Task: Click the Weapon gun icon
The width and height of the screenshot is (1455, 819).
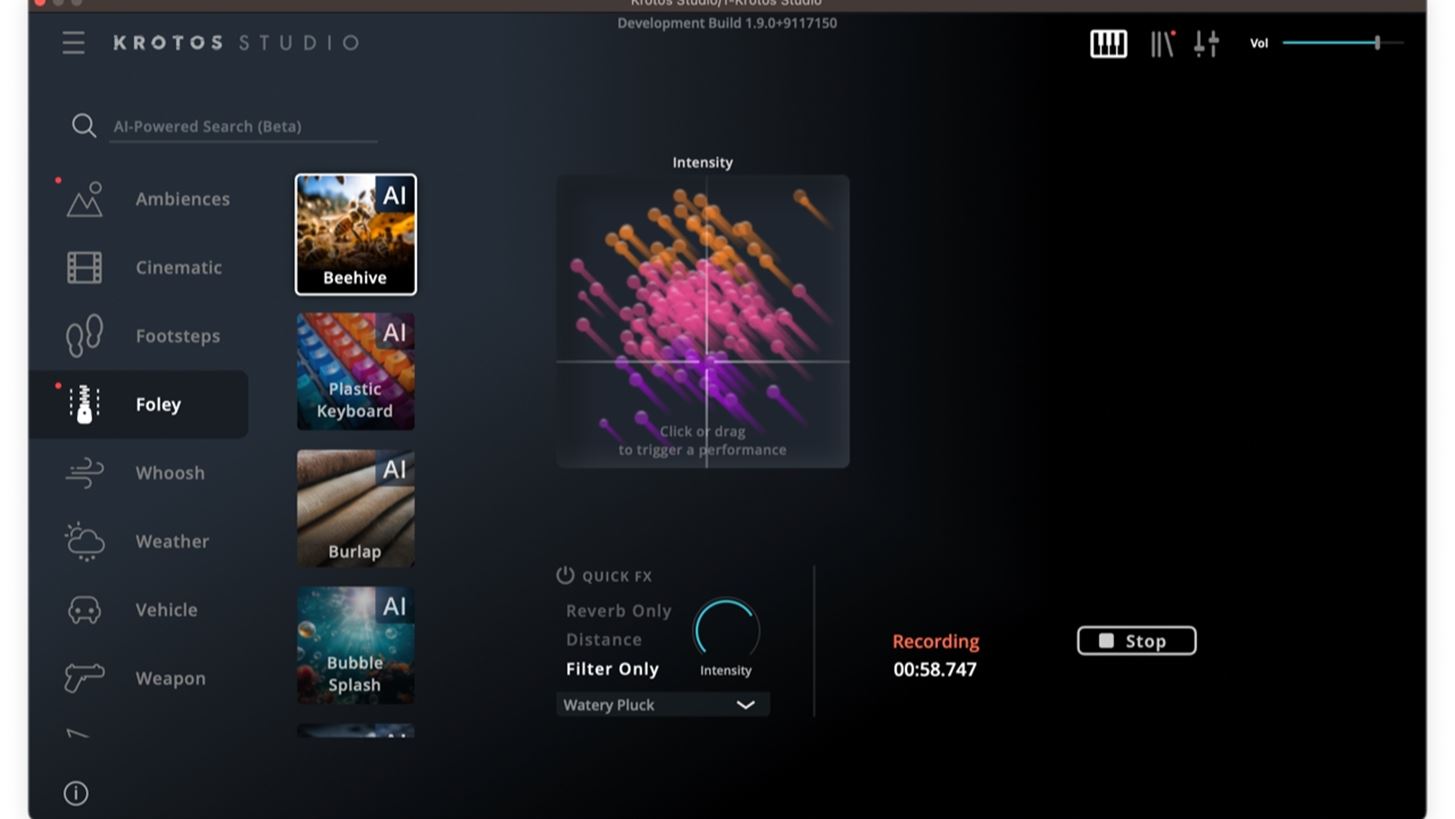Action: tap(85, 678)
